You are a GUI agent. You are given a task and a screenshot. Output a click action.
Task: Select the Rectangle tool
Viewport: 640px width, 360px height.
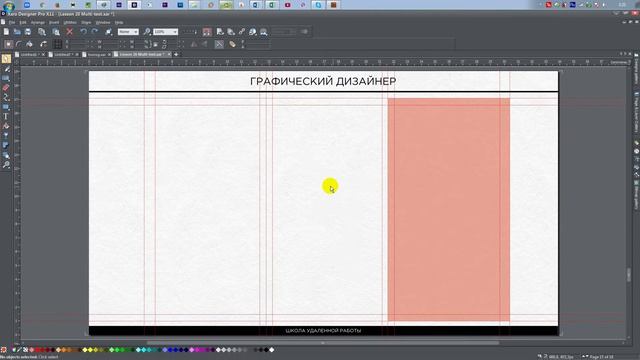coord(6,107)
